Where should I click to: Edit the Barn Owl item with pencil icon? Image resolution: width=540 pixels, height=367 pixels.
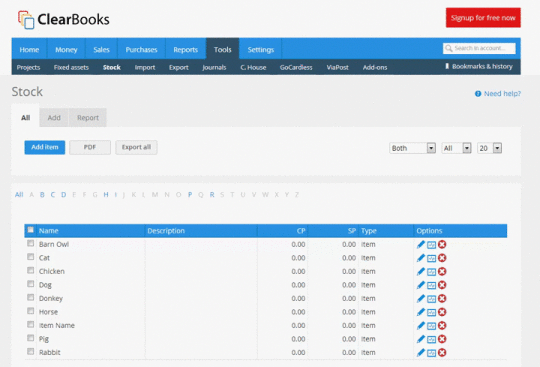(420, 244)
